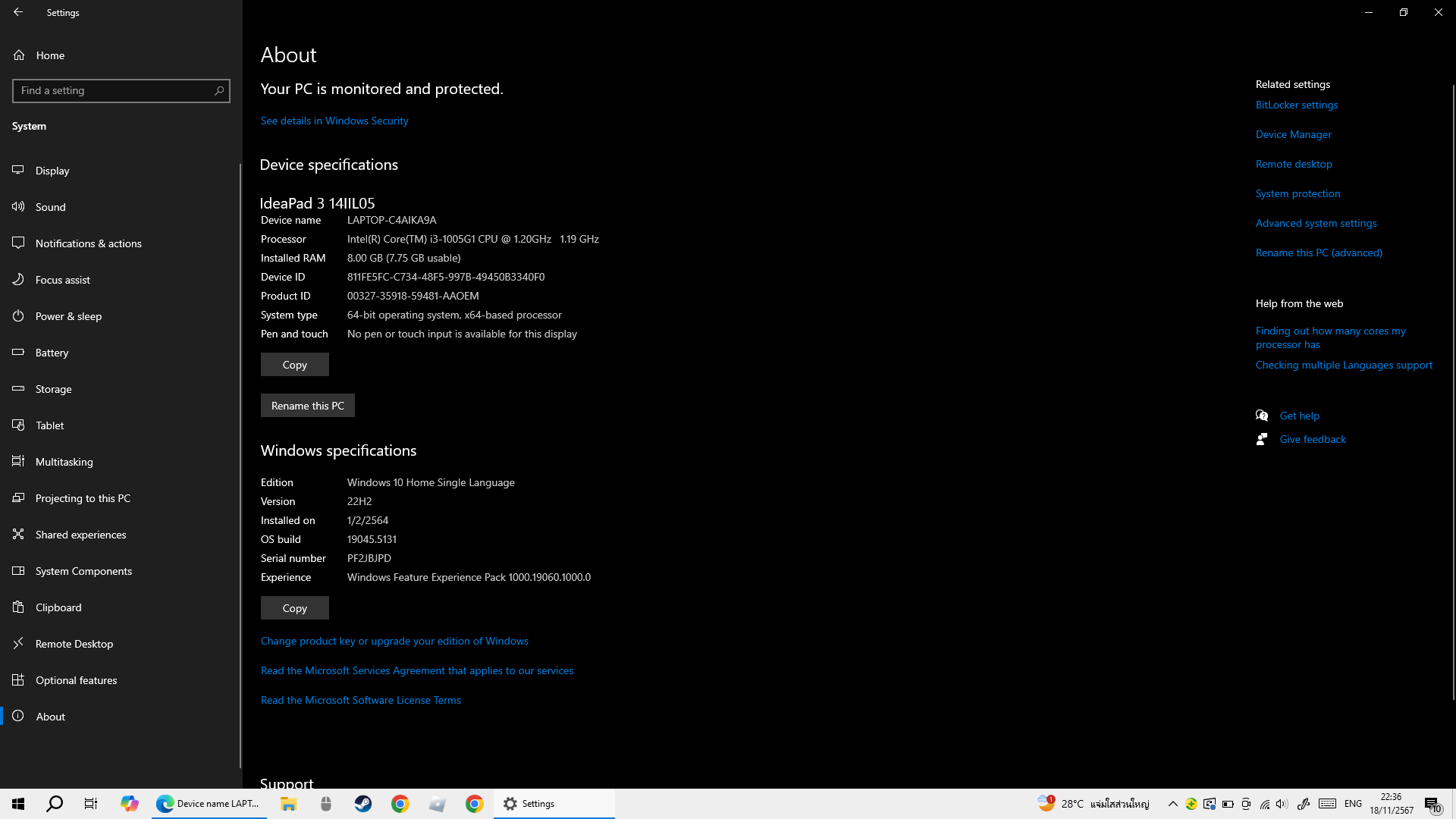Click the search magnifier in Find a setting
Viewport: 1456px width, 819px height.
pos(219,90)
